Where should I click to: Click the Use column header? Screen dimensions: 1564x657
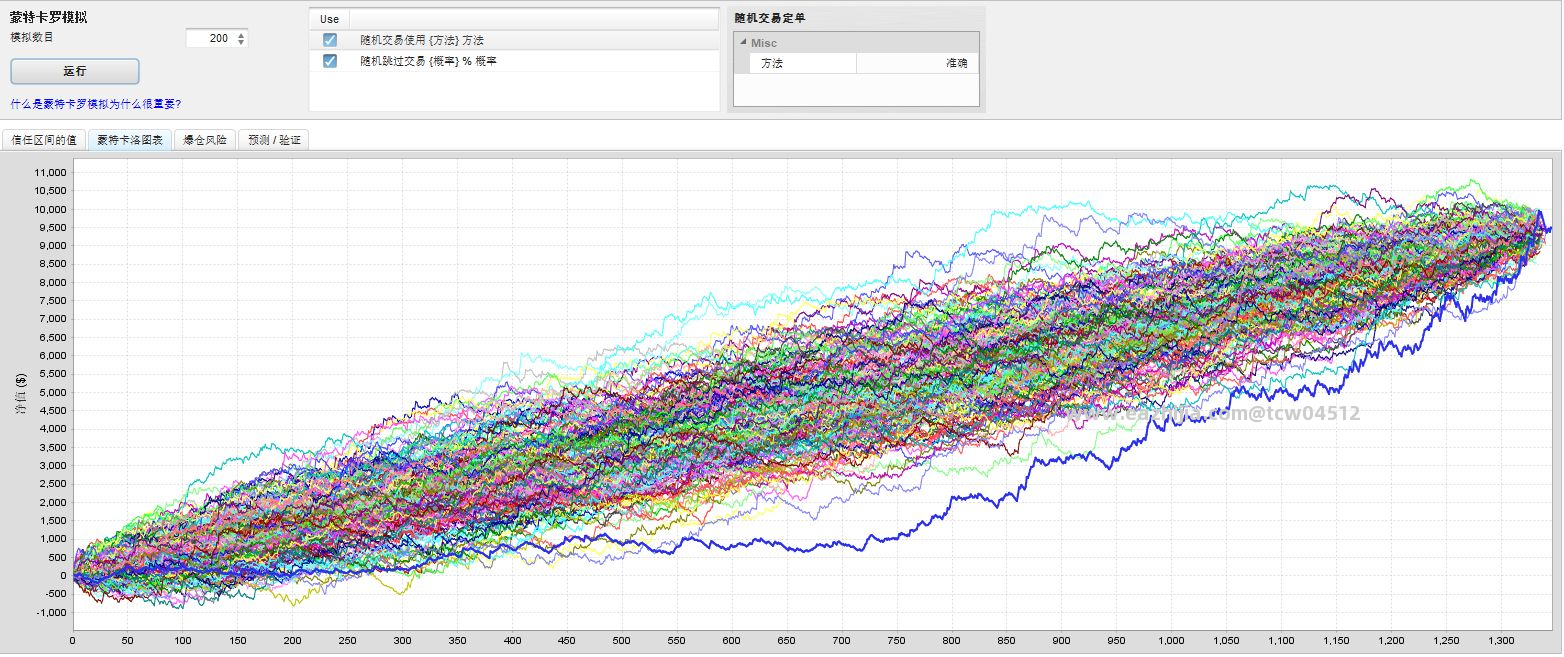pyautogui.click(x=329, y=19)
